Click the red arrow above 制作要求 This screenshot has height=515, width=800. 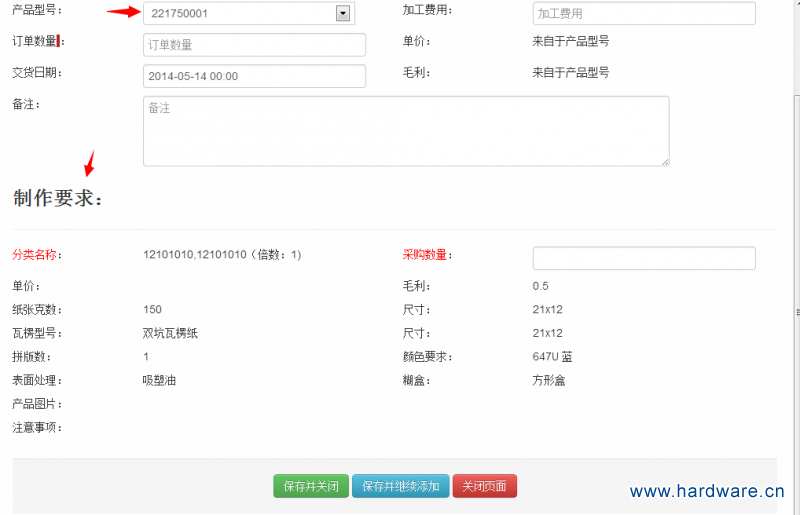point(89,161)
